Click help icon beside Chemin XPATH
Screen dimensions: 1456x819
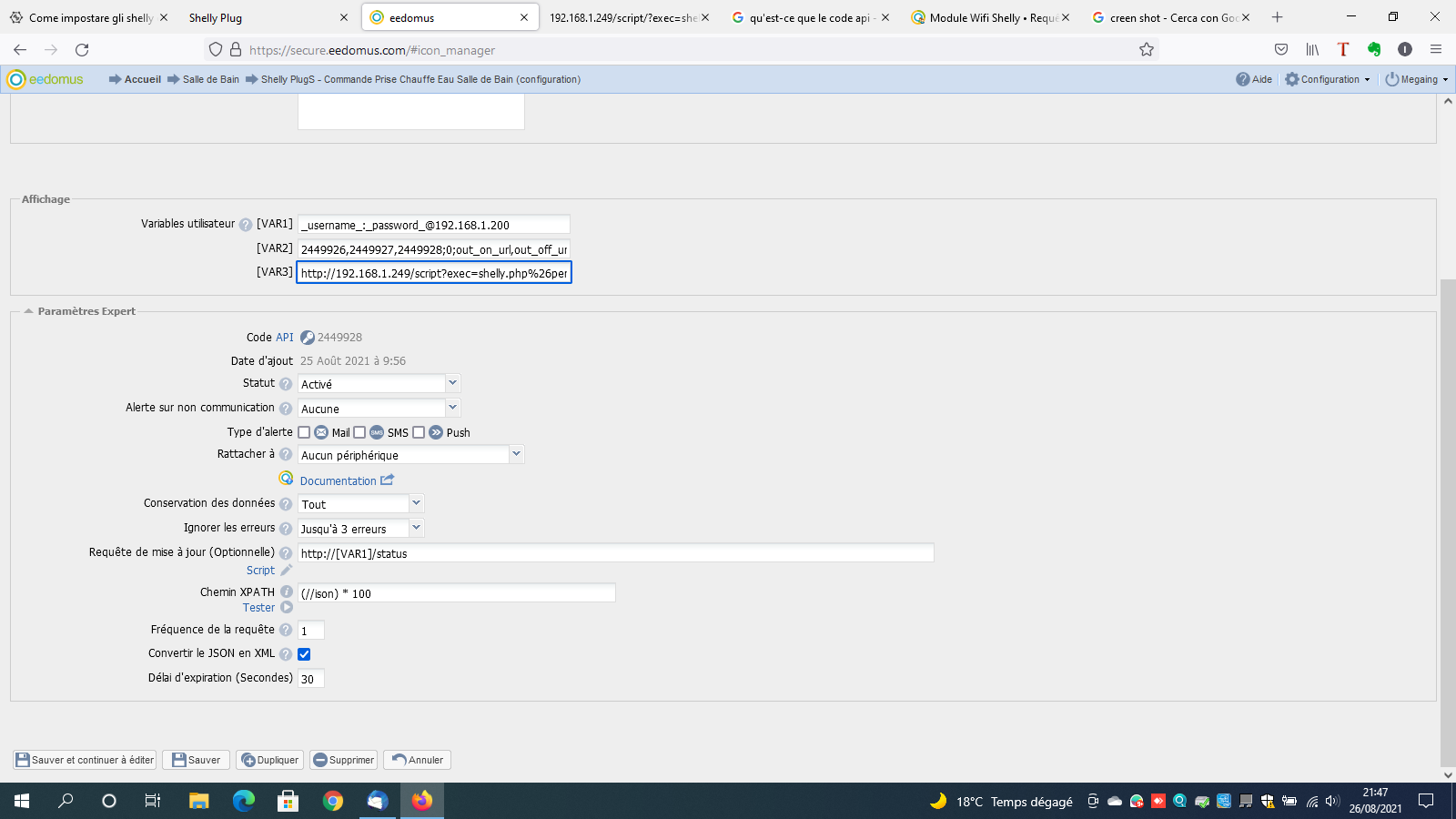(287, 592)
